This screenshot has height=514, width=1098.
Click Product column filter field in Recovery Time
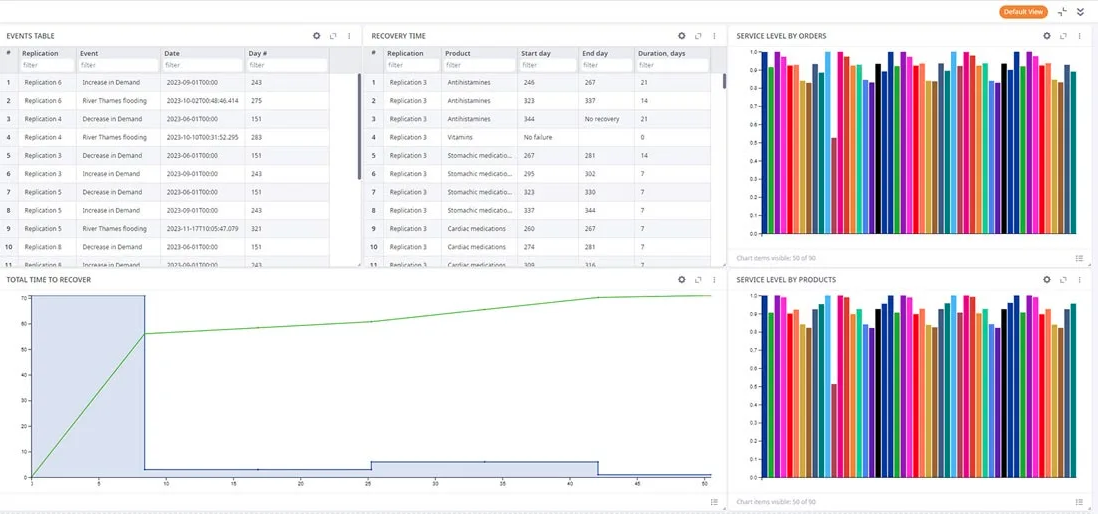[x=479, y=65]
